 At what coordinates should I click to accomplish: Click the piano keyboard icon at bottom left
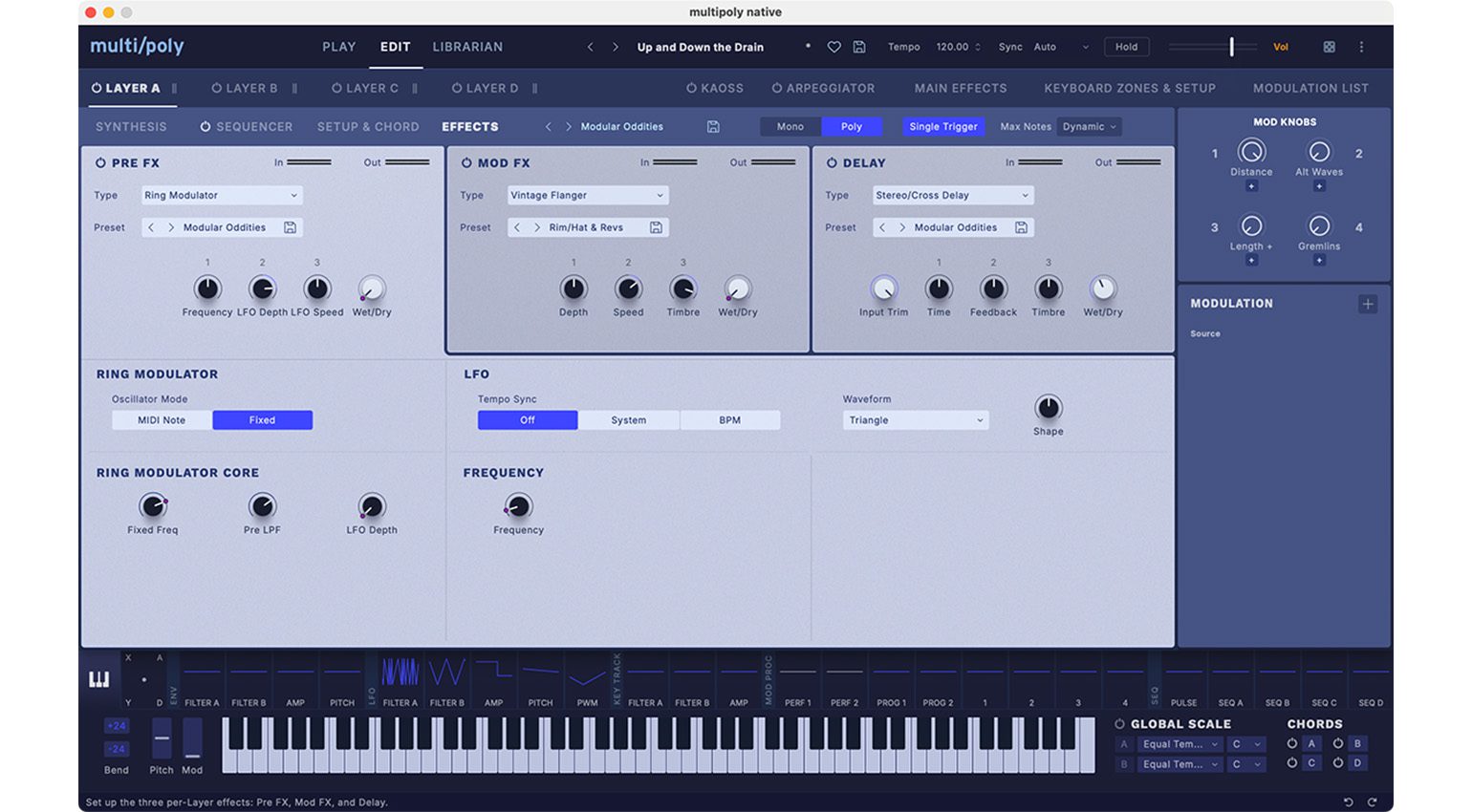pyautogui.click(x=99, y=678)
